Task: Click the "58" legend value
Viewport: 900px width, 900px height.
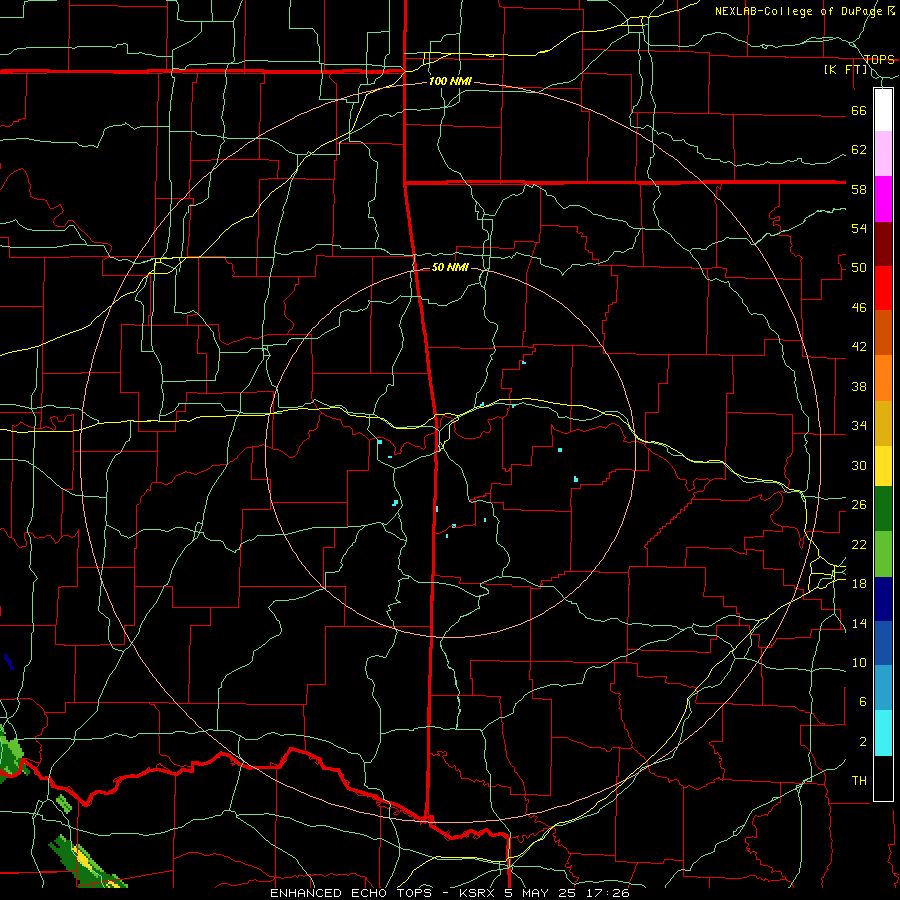Action: point(859,189)
